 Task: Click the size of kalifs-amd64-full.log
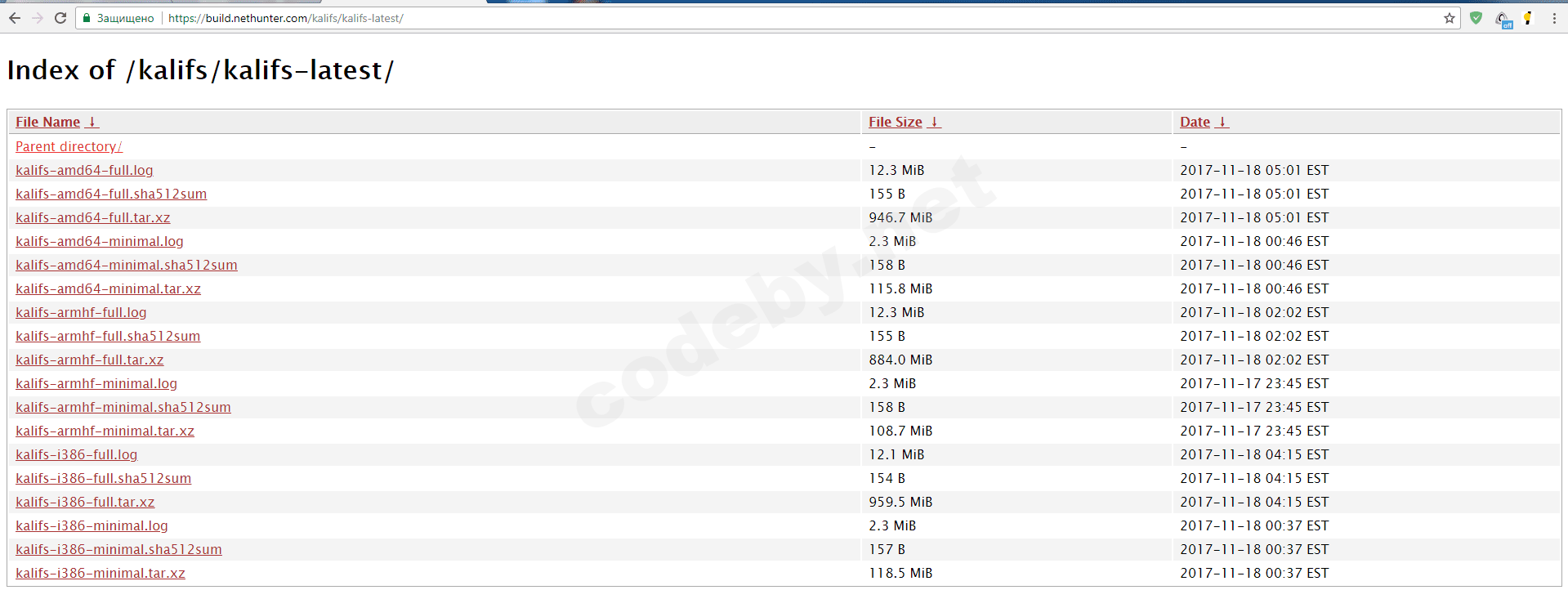(x=896, y=170)
